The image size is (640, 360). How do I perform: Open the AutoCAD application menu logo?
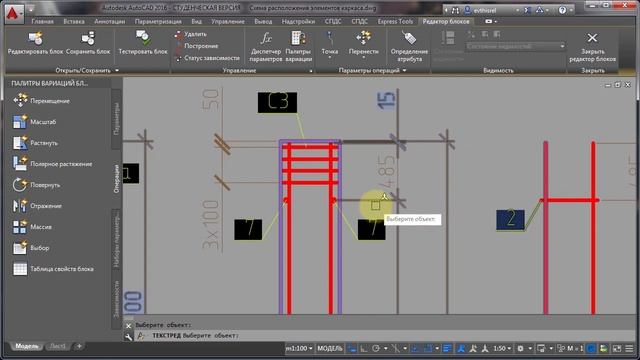13,13
